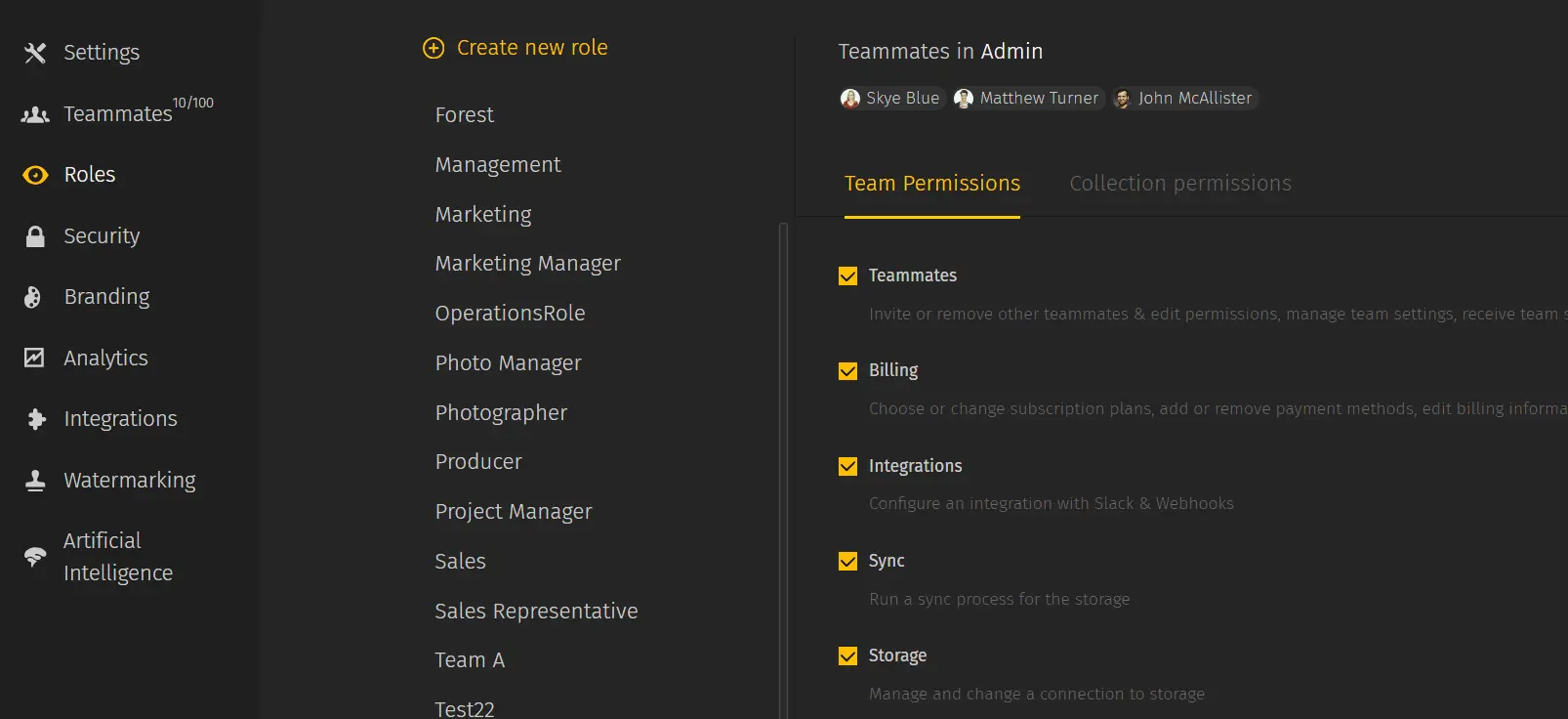
Task: Click the Branding palette icon
Action: tap(33, 297)
